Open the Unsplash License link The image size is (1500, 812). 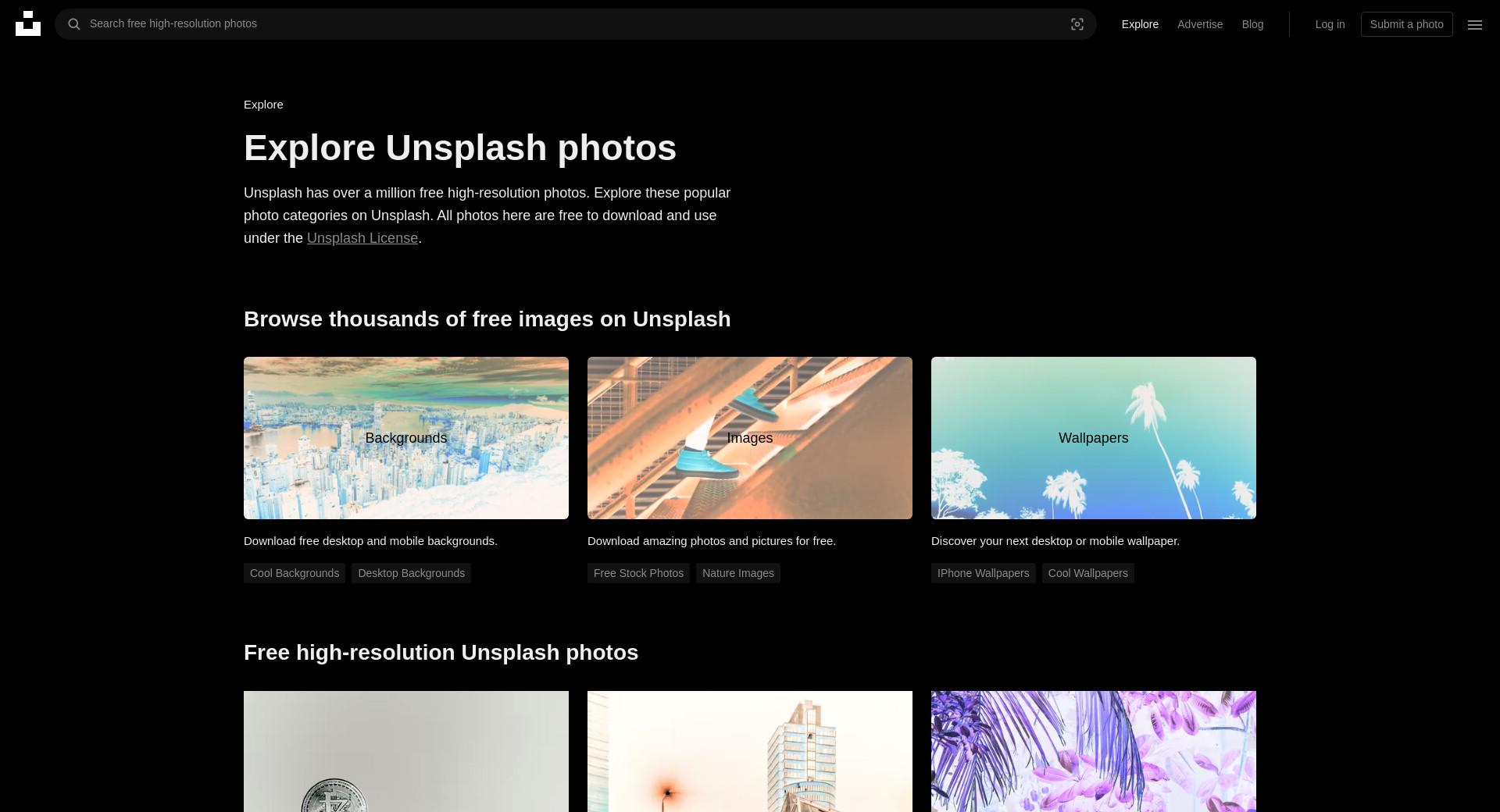click(x=362, y=238)
